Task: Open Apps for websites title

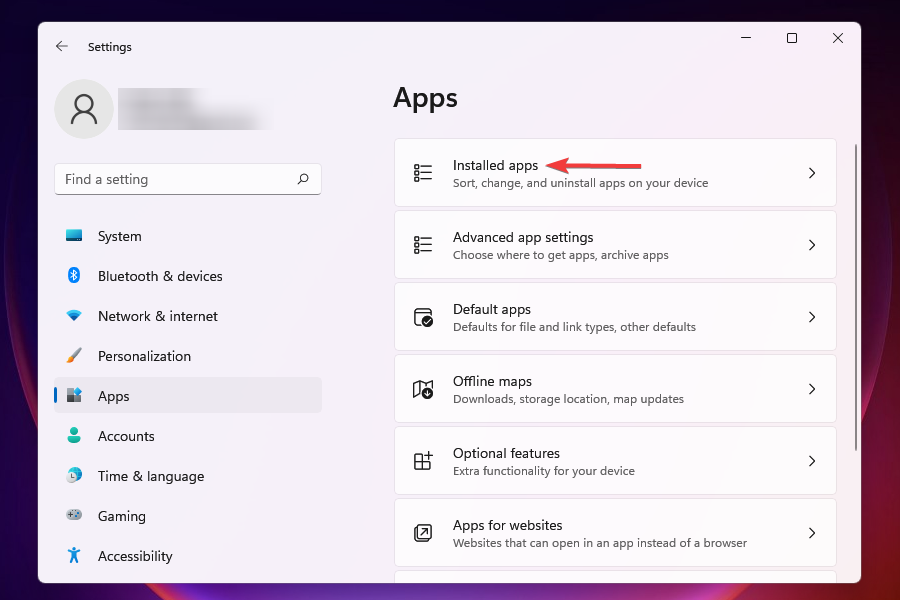Action: click(507, 525)
